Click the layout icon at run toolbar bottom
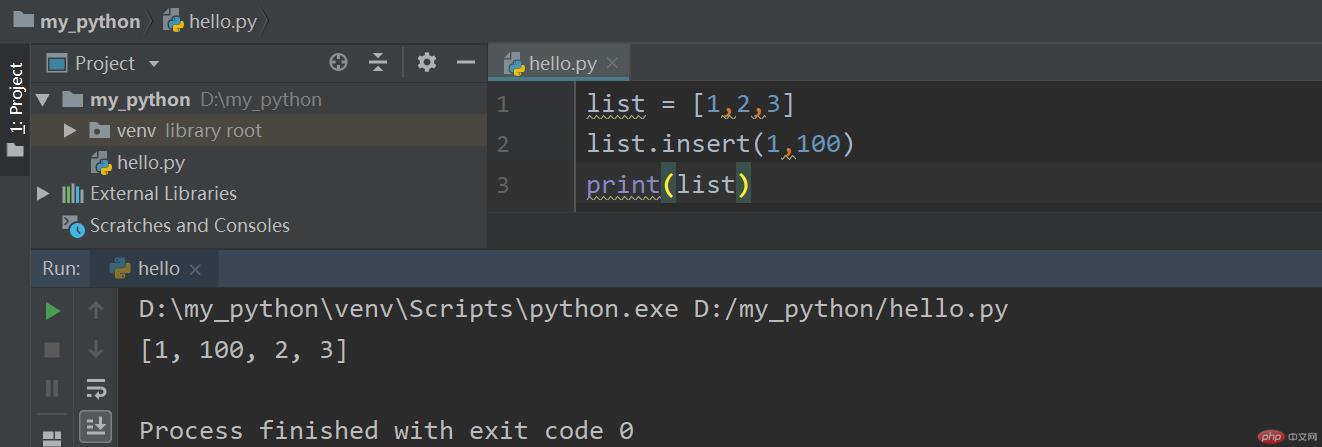Screen dimensions: 1322x447 click(x=52, y=438)
